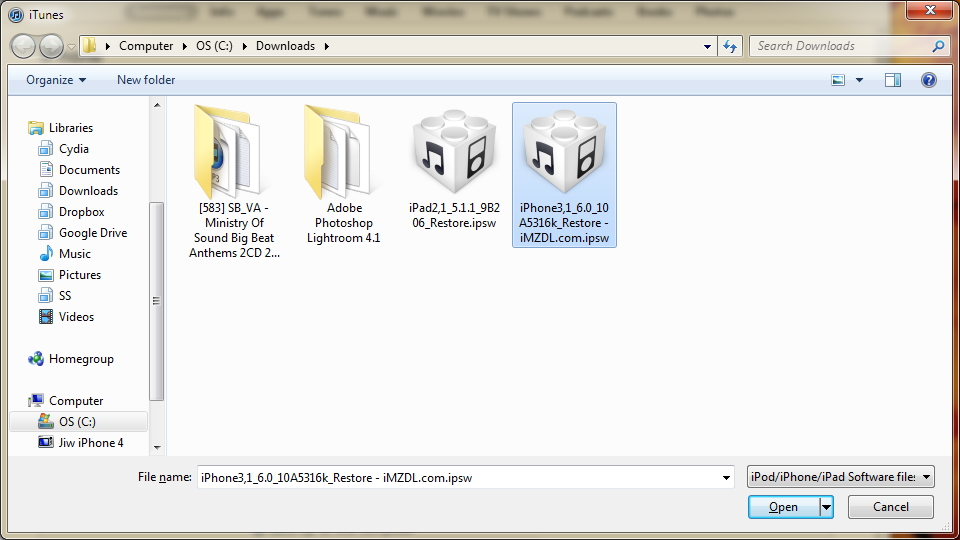Open the Open button split arrow
The image size is (960, 540).
click(827, 507)
